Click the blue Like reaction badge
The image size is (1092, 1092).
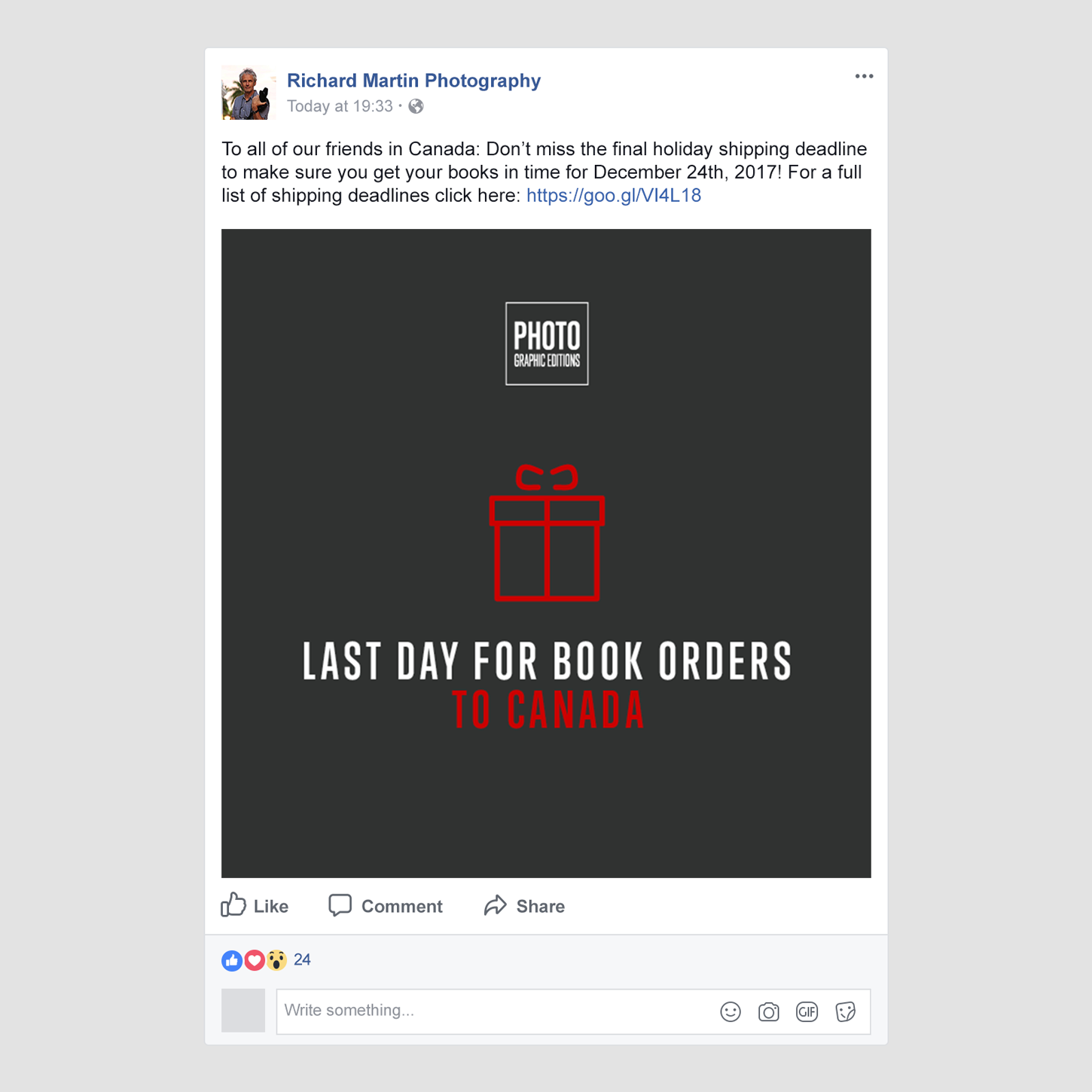click(232, 960)
